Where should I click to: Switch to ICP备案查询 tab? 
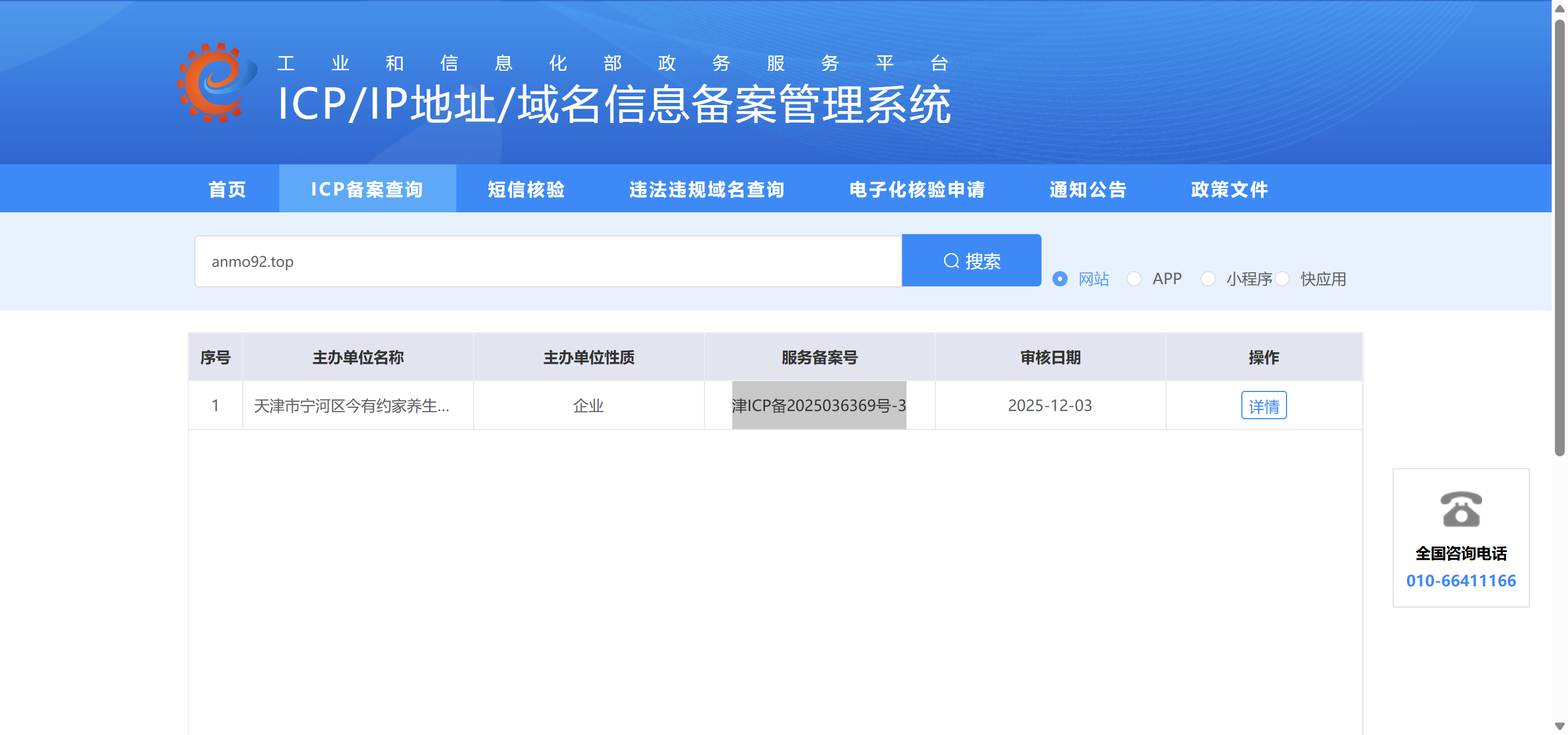pyautogui.click(x=367, y=189)
